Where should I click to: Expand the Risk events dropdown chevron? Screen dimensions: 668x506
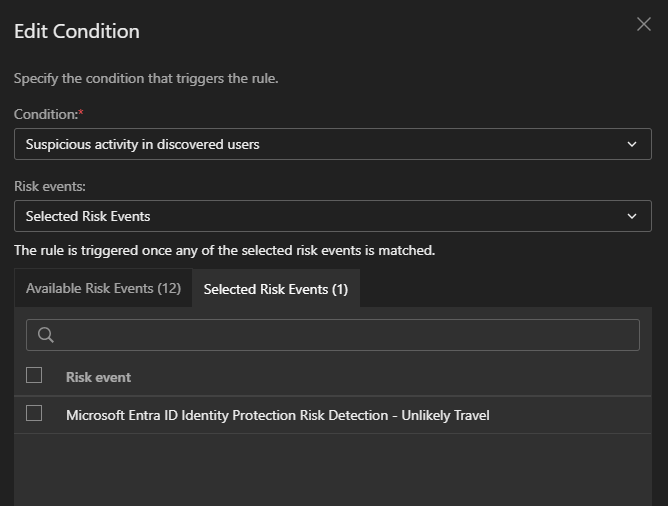pos(632,216)
